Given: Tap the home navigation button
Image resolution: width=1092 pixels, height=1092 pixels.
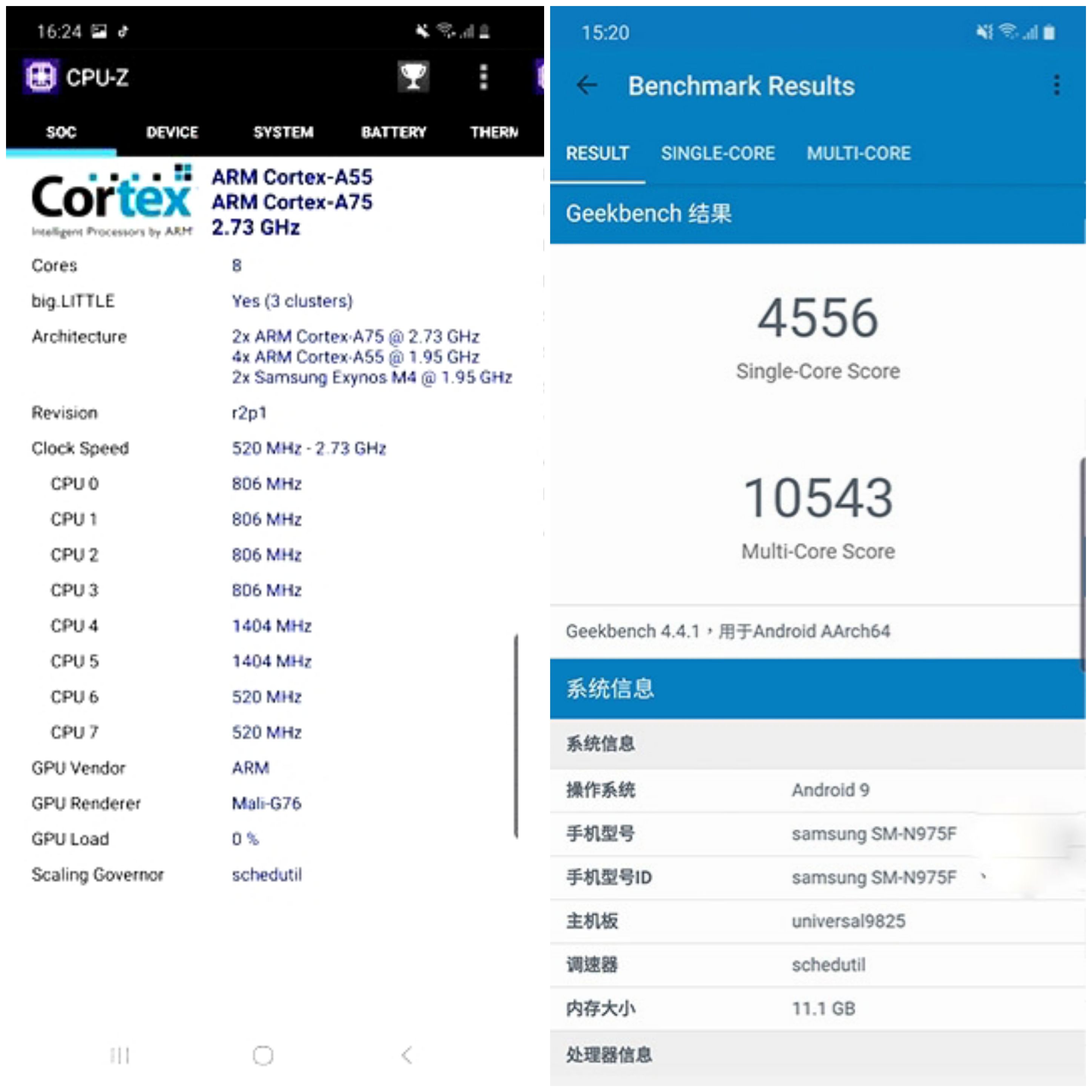Looking at the screenshot, I should pyautogui.click(x=263, y=1055).
